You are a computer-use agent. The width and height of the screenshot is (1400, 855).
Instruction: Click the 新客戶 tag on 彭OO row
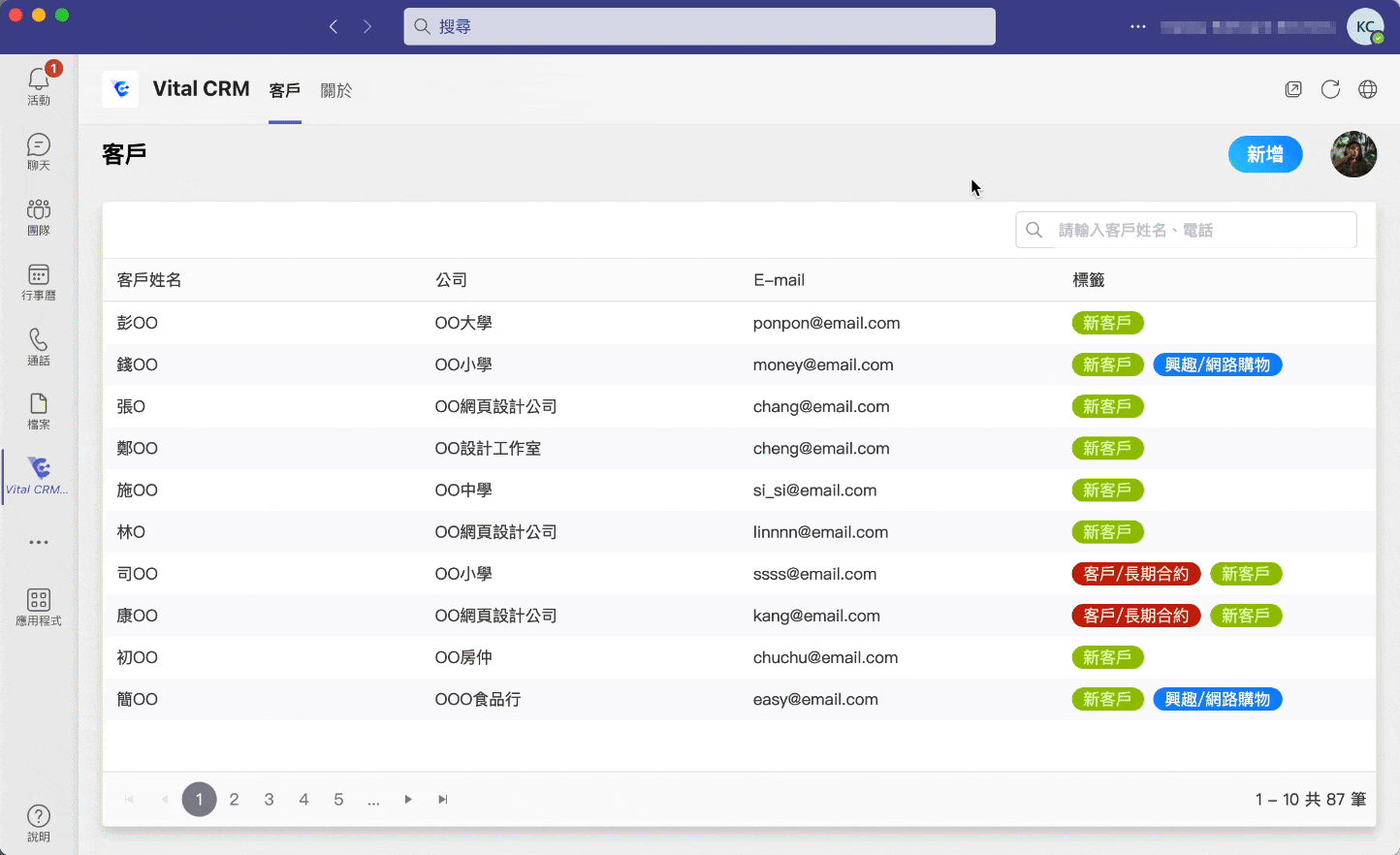(x=1107, y=323)
